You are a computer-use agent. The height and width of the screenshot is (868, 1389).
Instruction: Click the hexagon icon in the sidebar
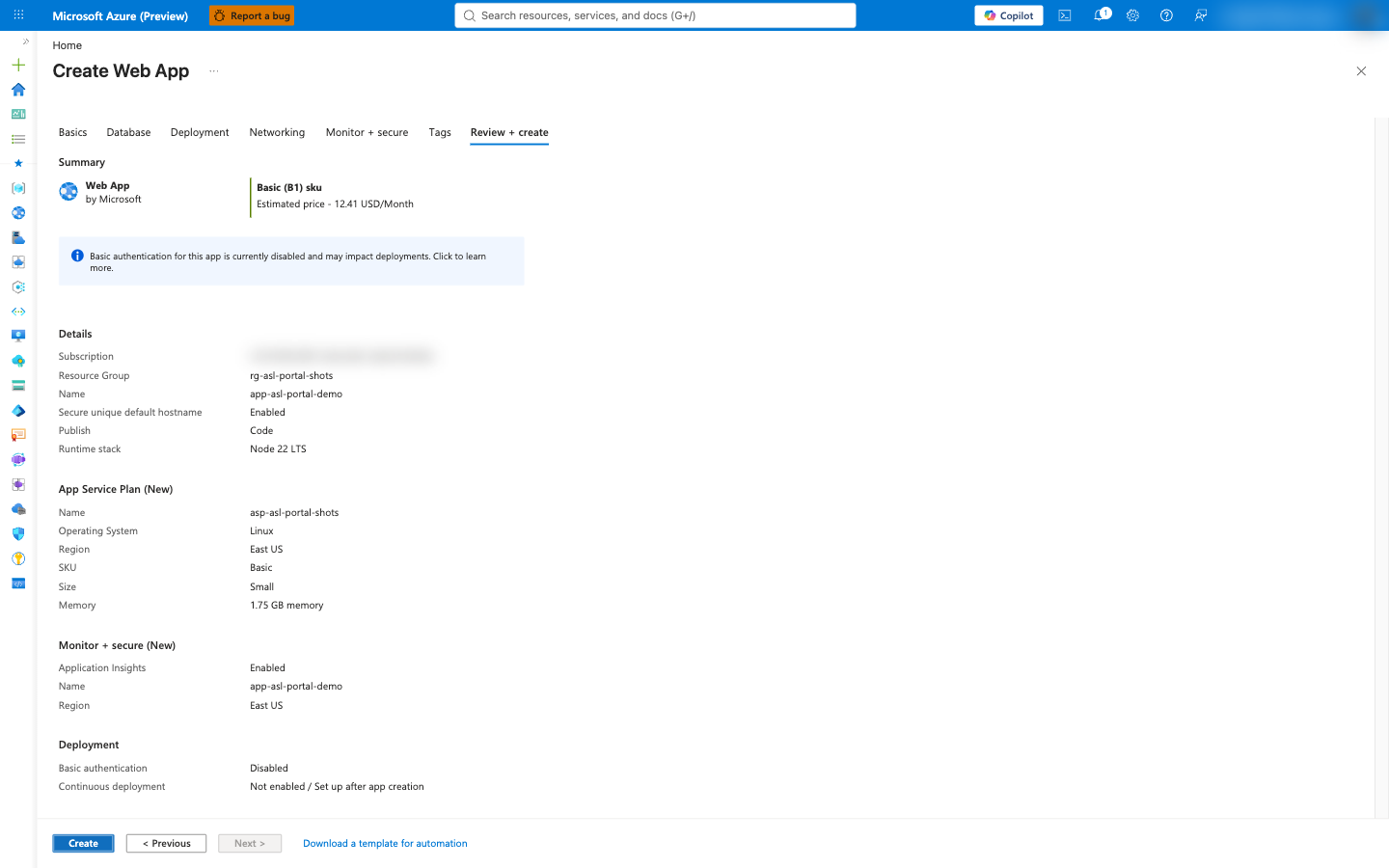coord(18,287)
